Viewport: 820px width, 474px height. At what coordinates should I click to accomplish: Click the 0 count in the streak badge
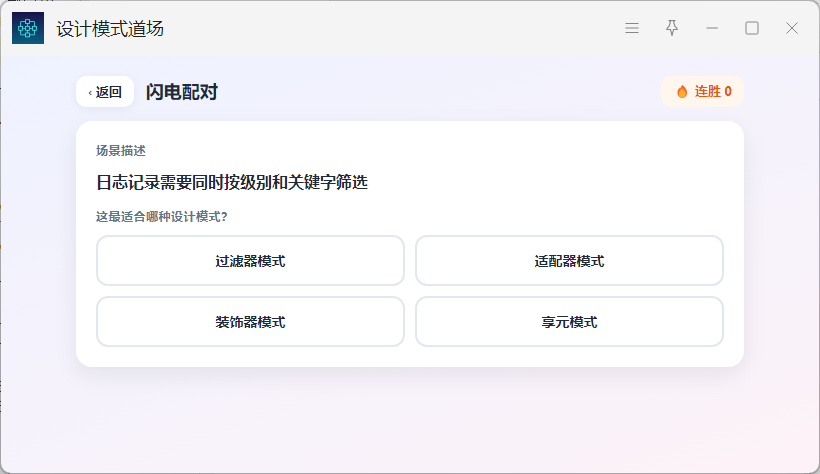(x=728, y=92)
